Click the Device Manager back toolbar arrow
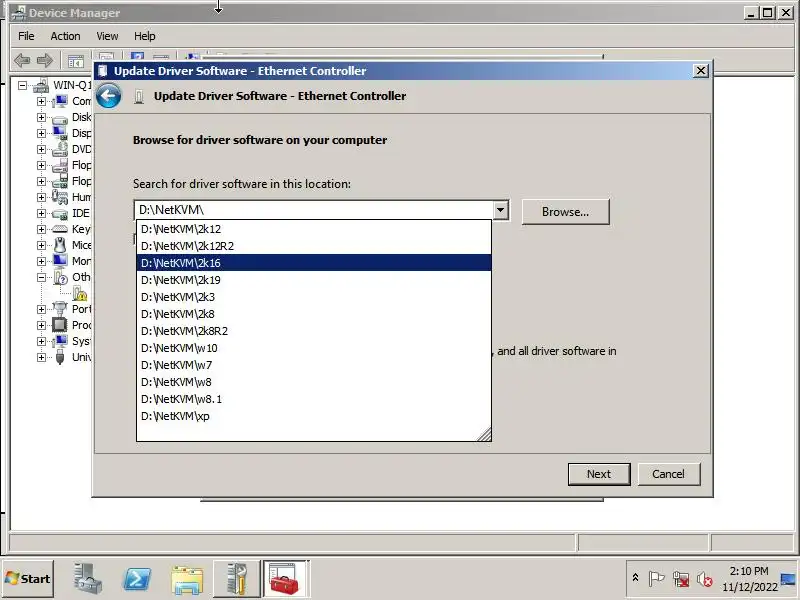 click(22, 61)
